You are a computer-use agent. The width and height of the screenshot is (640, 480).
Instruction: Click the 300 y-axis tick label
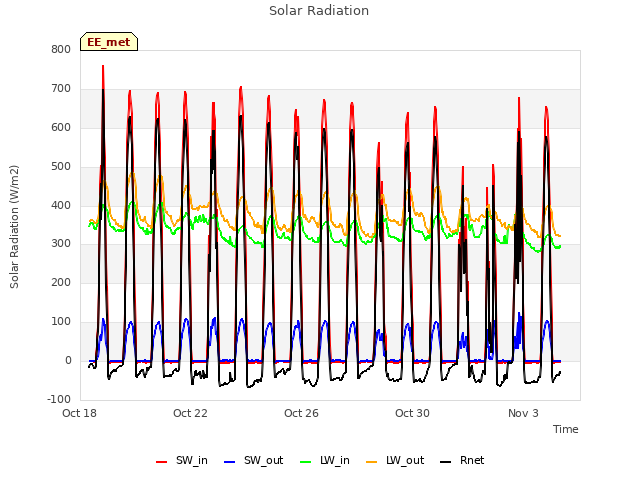click(61, 244)
